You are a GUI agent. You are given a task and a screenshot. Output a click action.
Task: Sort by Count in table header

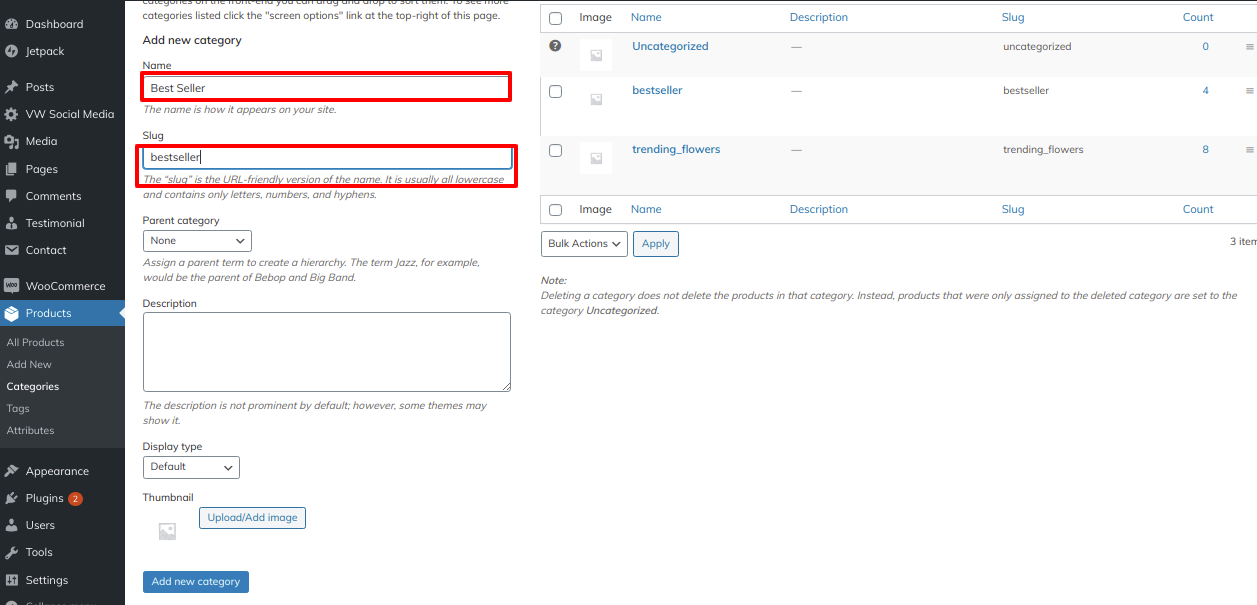coord(1198,17)
